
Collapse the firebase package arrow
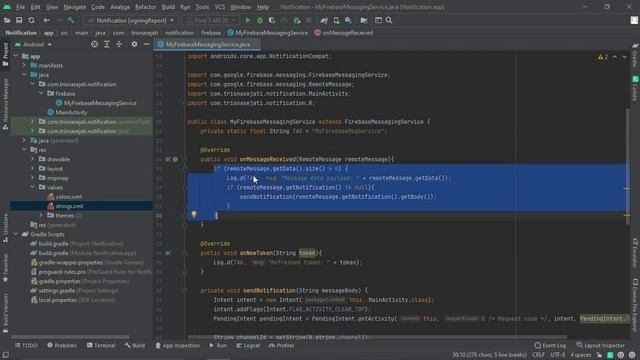point(41,93)
